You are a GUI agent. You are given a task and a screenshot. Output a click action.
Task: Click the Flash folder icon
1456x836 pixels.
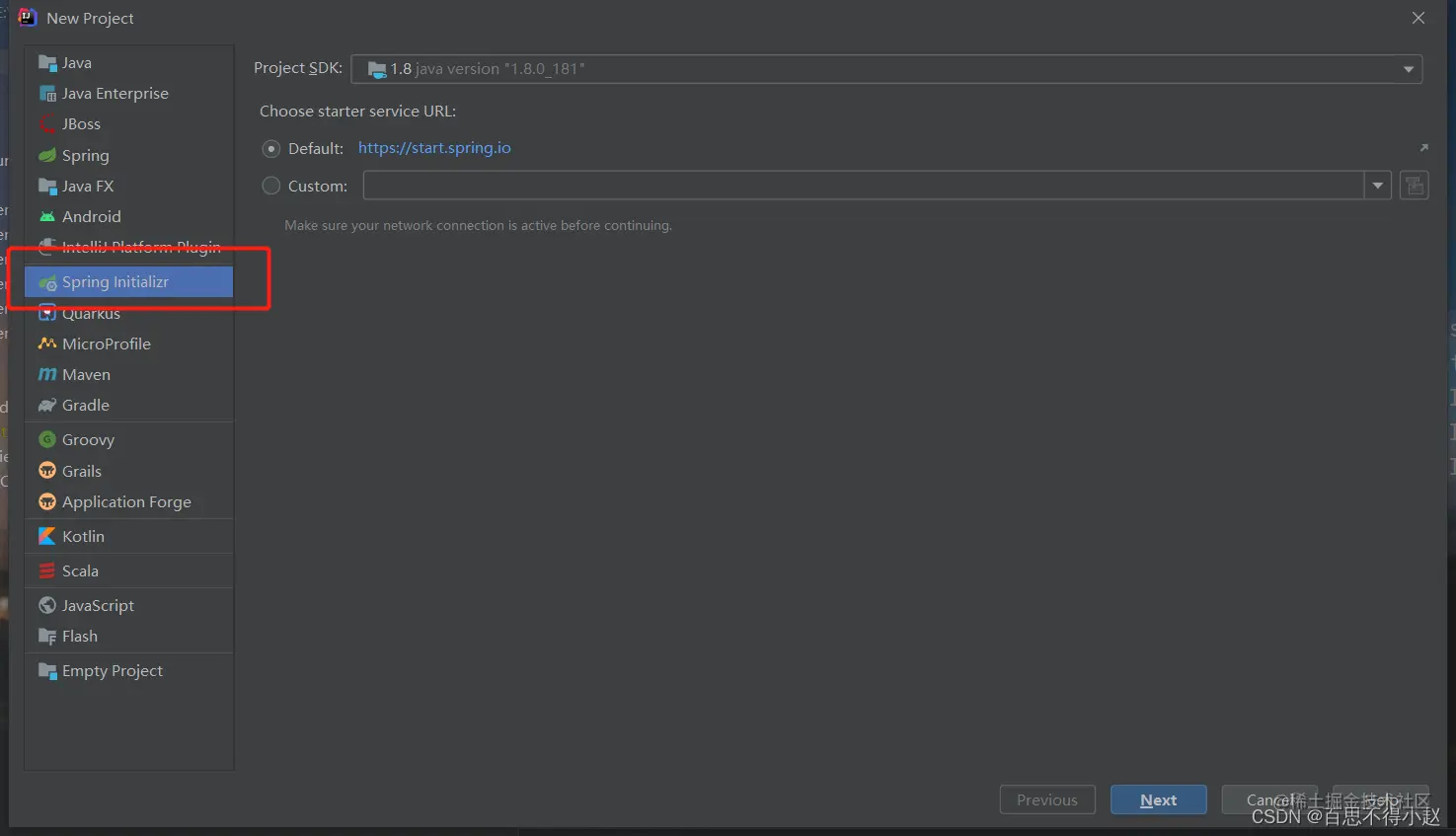(46, 636)
